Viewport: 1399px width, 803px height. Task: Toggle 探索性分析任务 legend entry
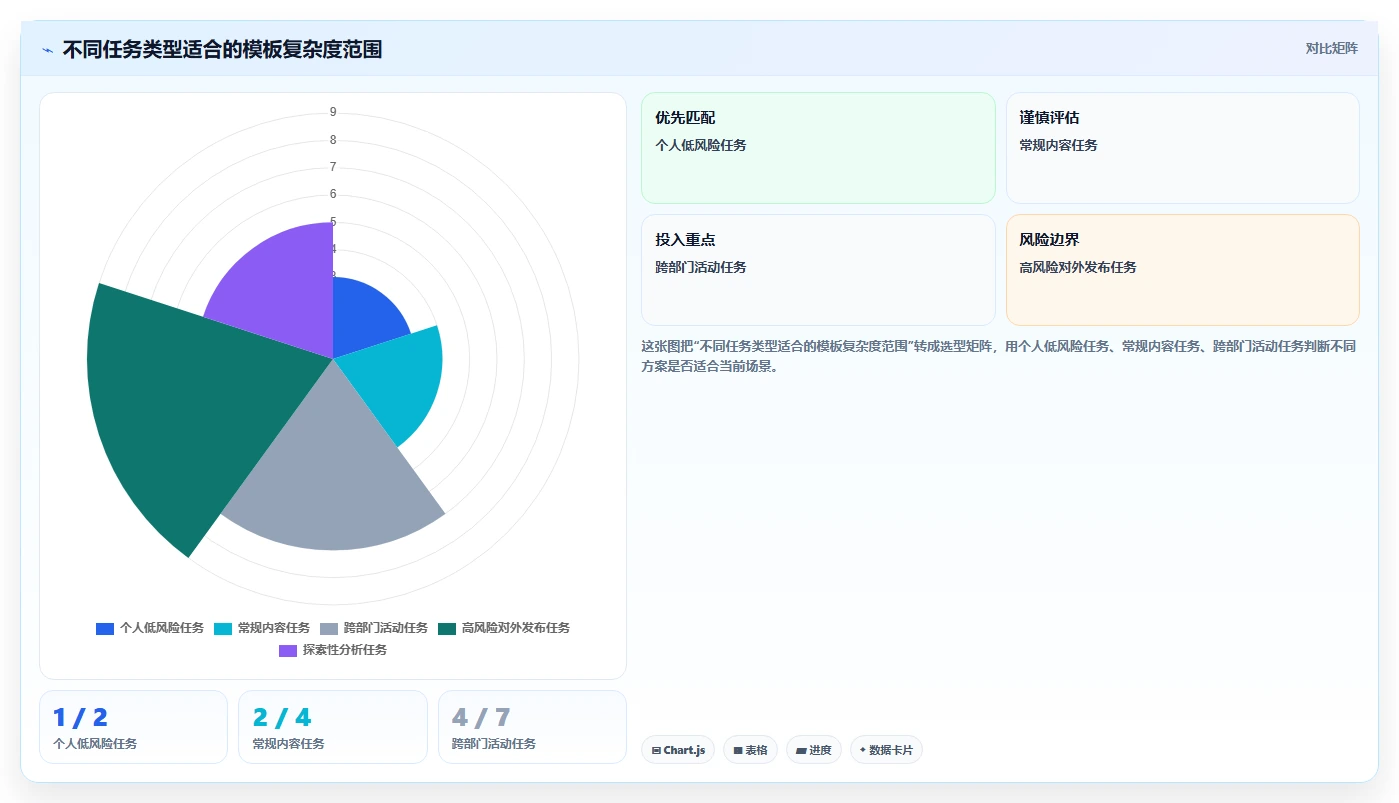(x=333, y=650)
